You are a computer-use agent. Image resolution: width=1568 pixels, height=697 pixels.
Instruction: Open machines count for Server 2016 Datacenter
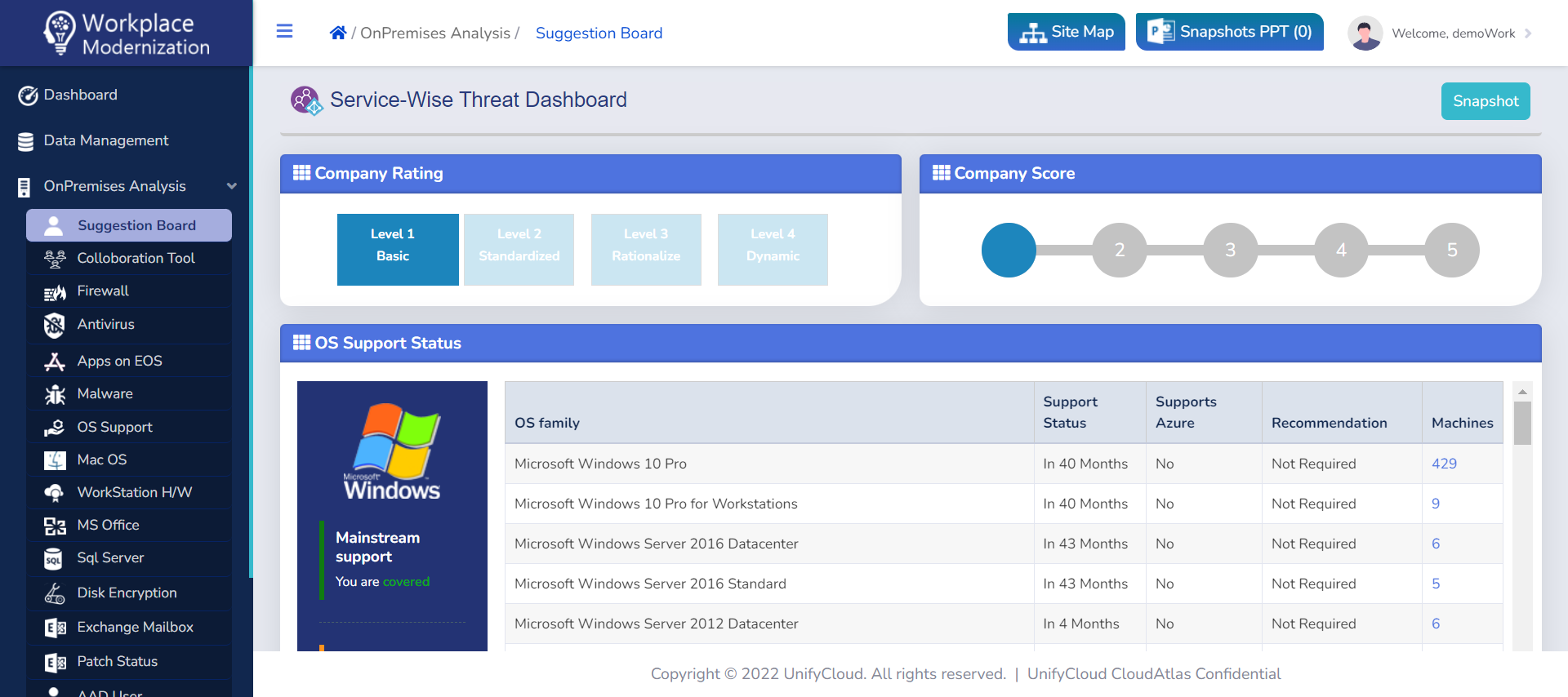point(1436,544)
